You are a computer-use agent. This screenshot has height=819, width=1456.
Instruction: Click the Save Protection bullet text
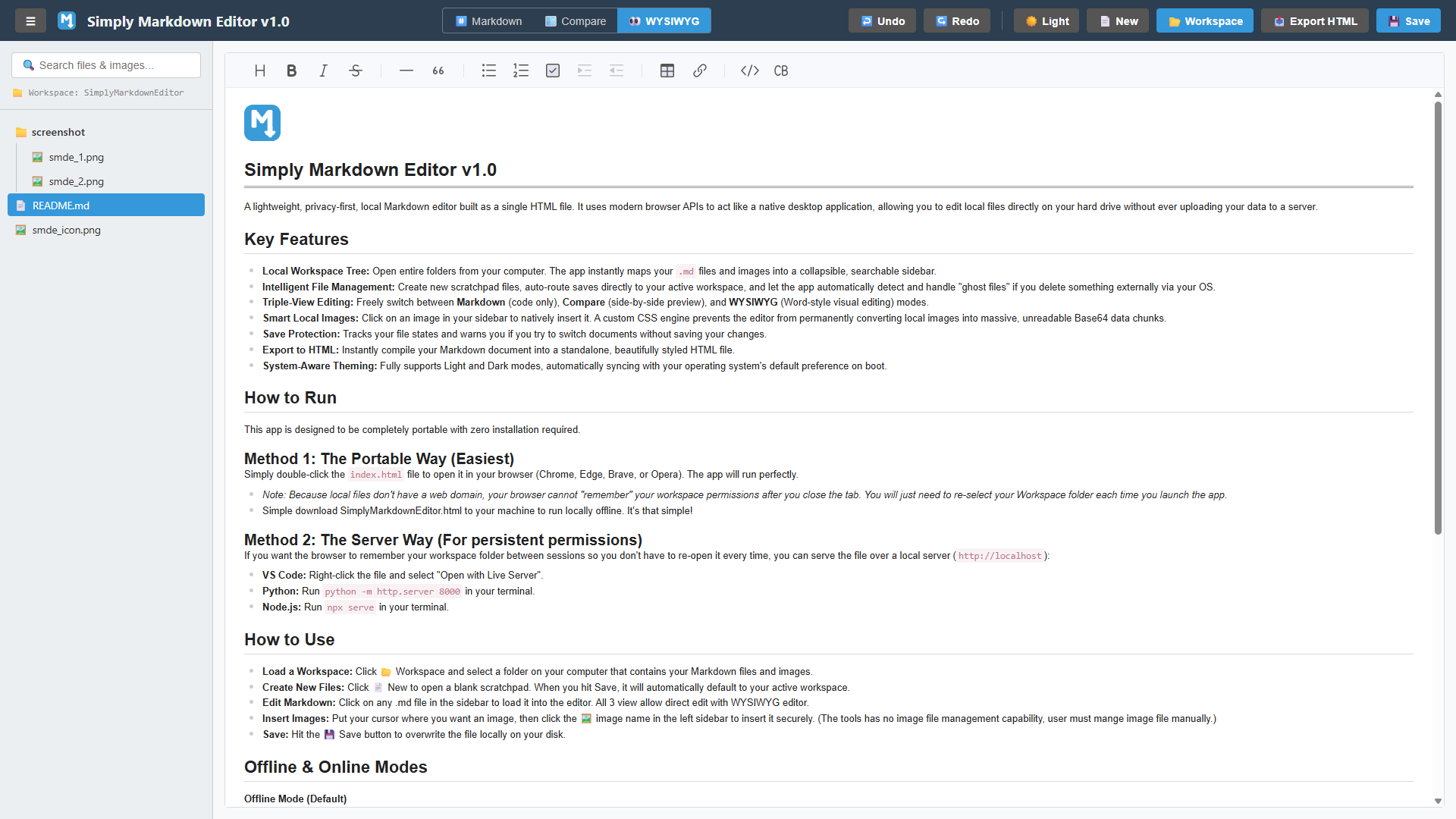pyautogui.click(x=514, y=334)
